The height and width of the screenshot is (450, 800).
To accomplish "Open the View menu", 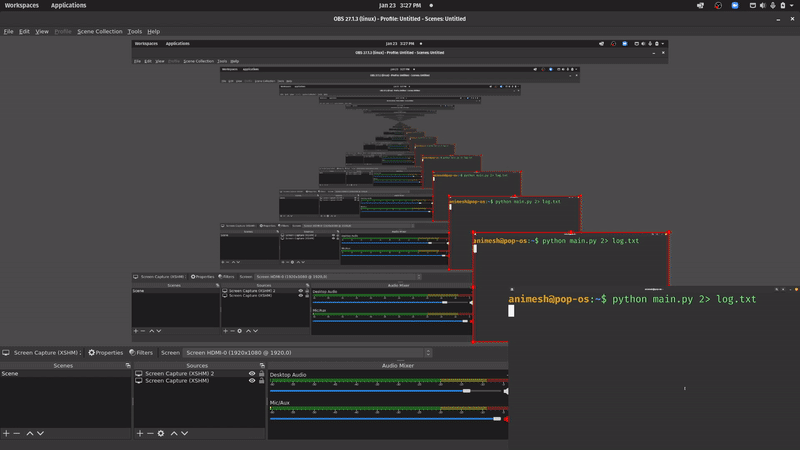I will [x=42, y=32].
